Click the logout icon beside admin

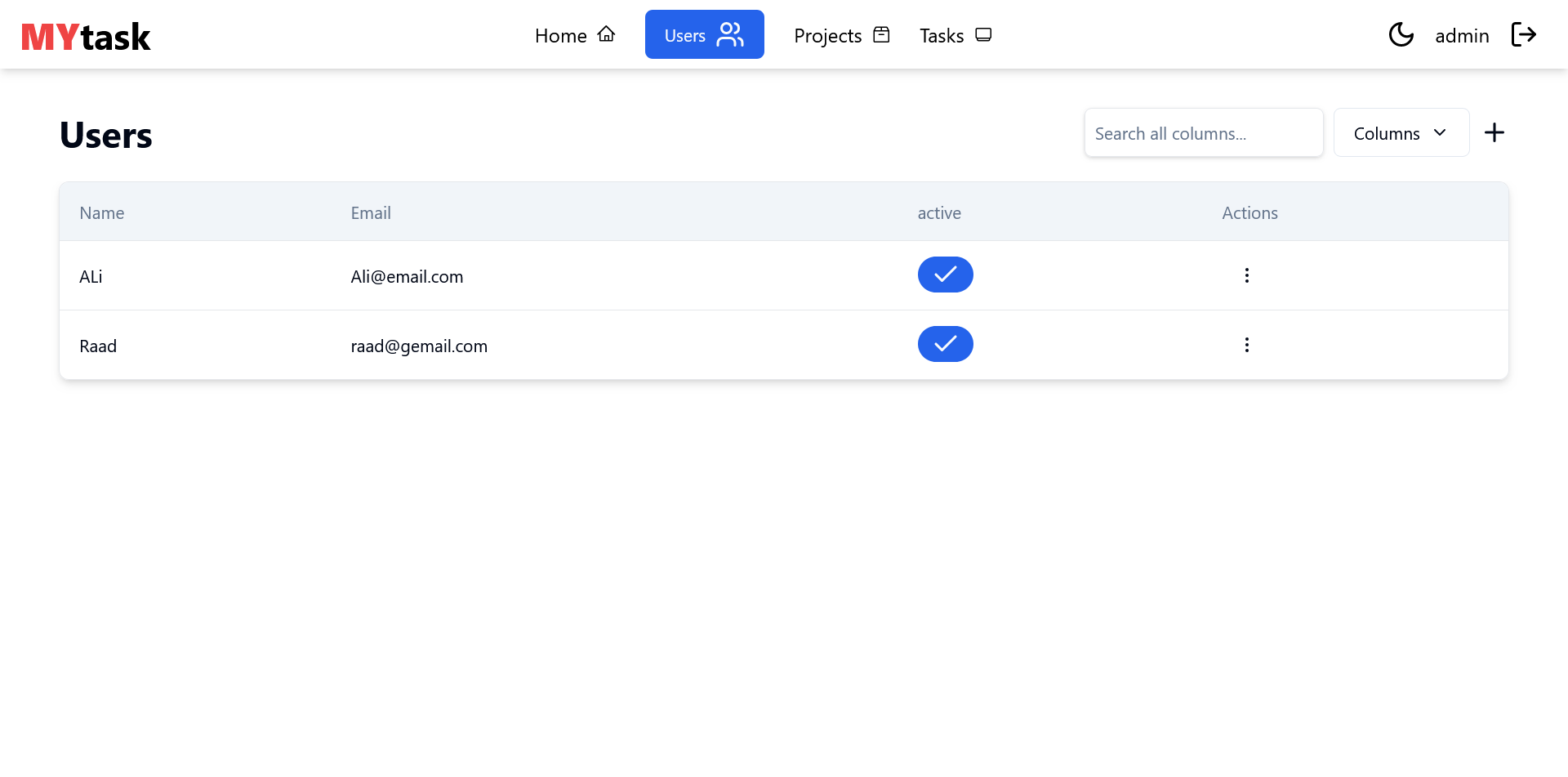coord(1523,34)
